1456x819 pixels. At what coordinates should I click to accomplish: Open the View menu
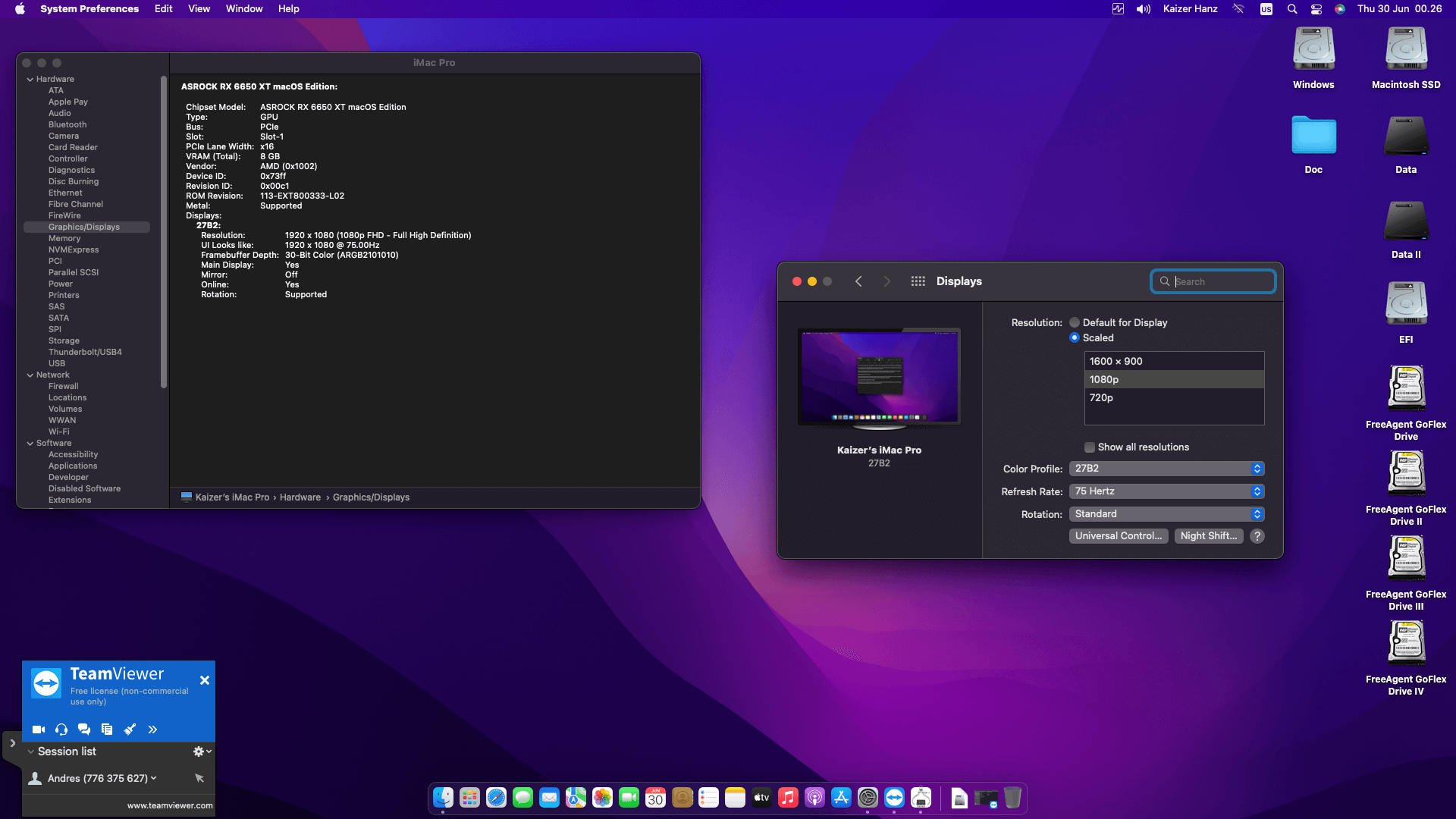pos(199,9)
